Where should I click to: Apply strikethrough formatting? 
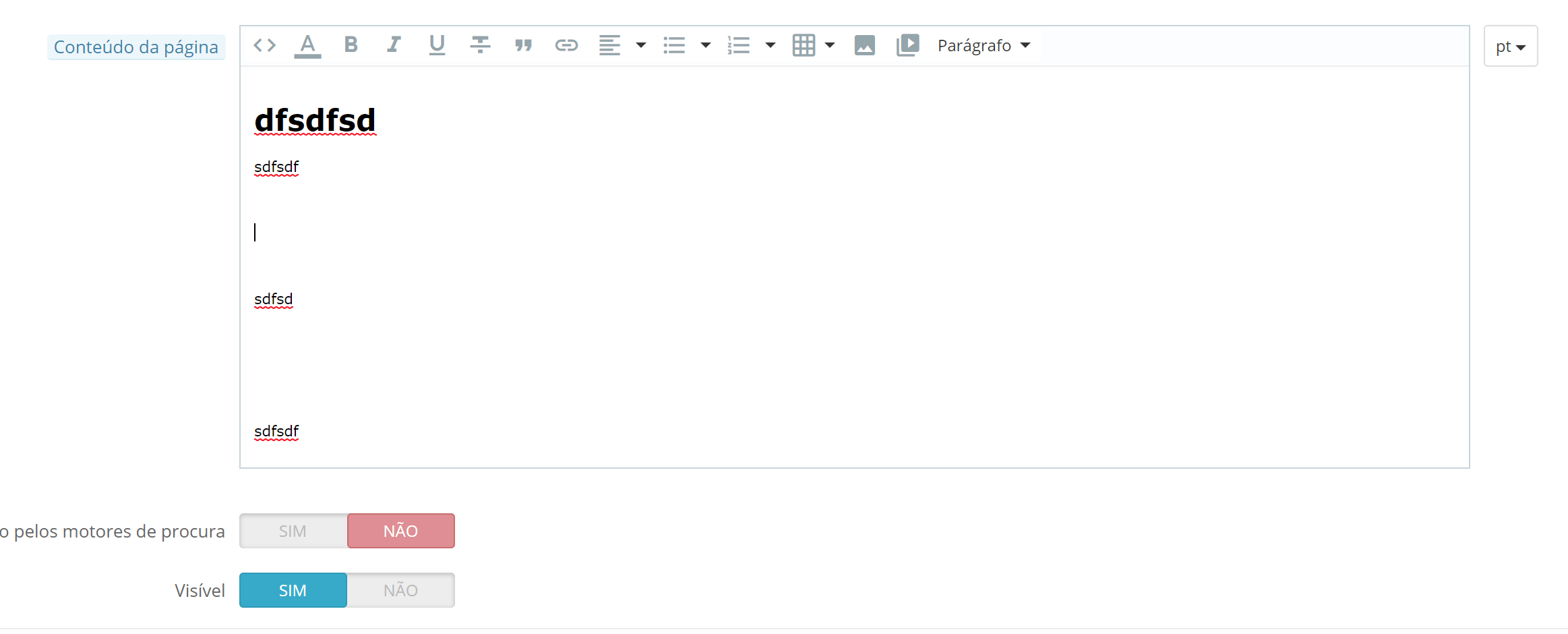480,45
